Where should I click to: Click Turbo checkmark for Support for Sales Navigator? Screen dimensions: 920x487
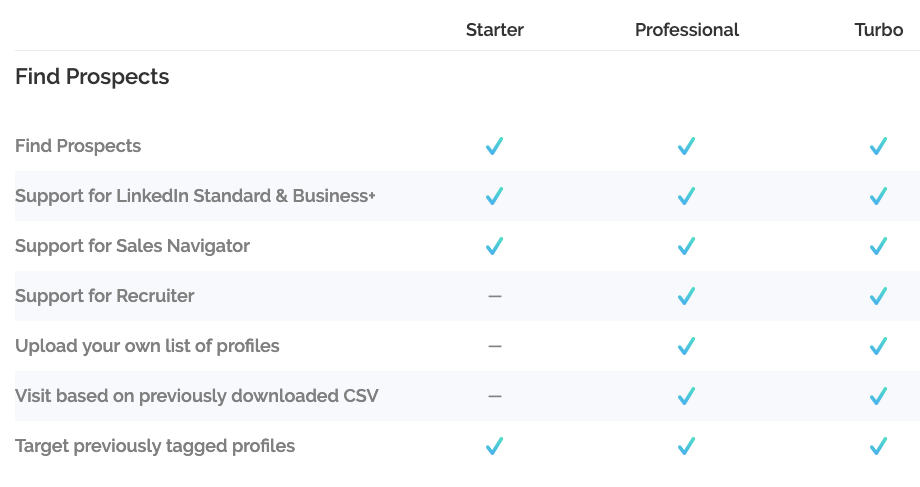point(878,246)
